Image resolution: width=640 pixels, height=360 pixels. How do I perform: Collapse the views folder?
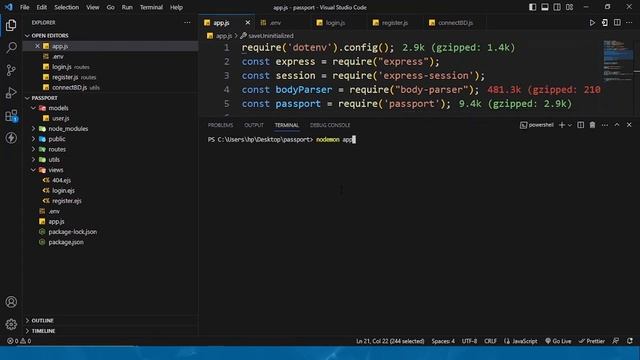pyautogui.click(x=33, y=170)
